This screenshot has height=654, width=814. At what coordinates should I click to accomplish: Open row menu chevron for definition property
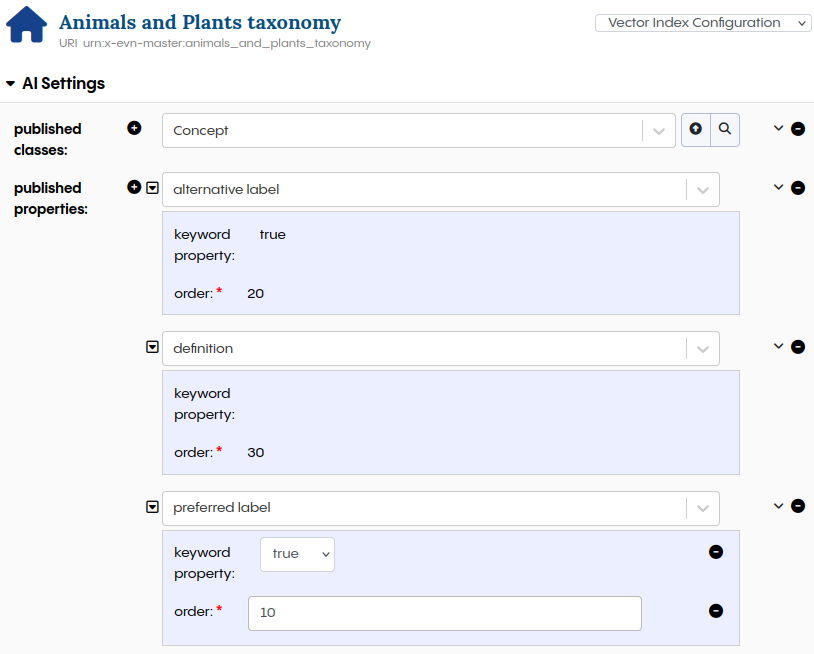pyautogui.click(x=778, y=347)
